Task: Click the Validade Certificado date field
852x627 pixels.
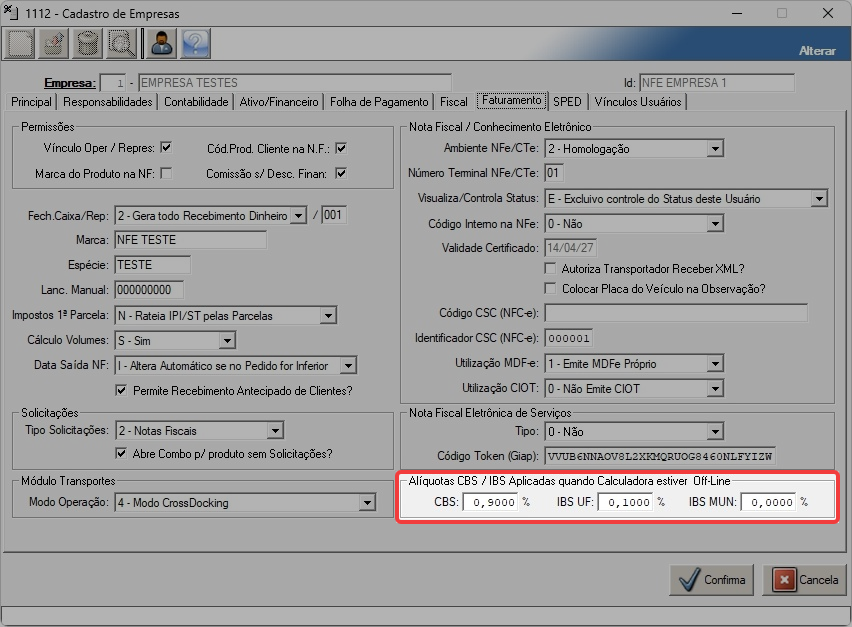Action: [570, 248]
